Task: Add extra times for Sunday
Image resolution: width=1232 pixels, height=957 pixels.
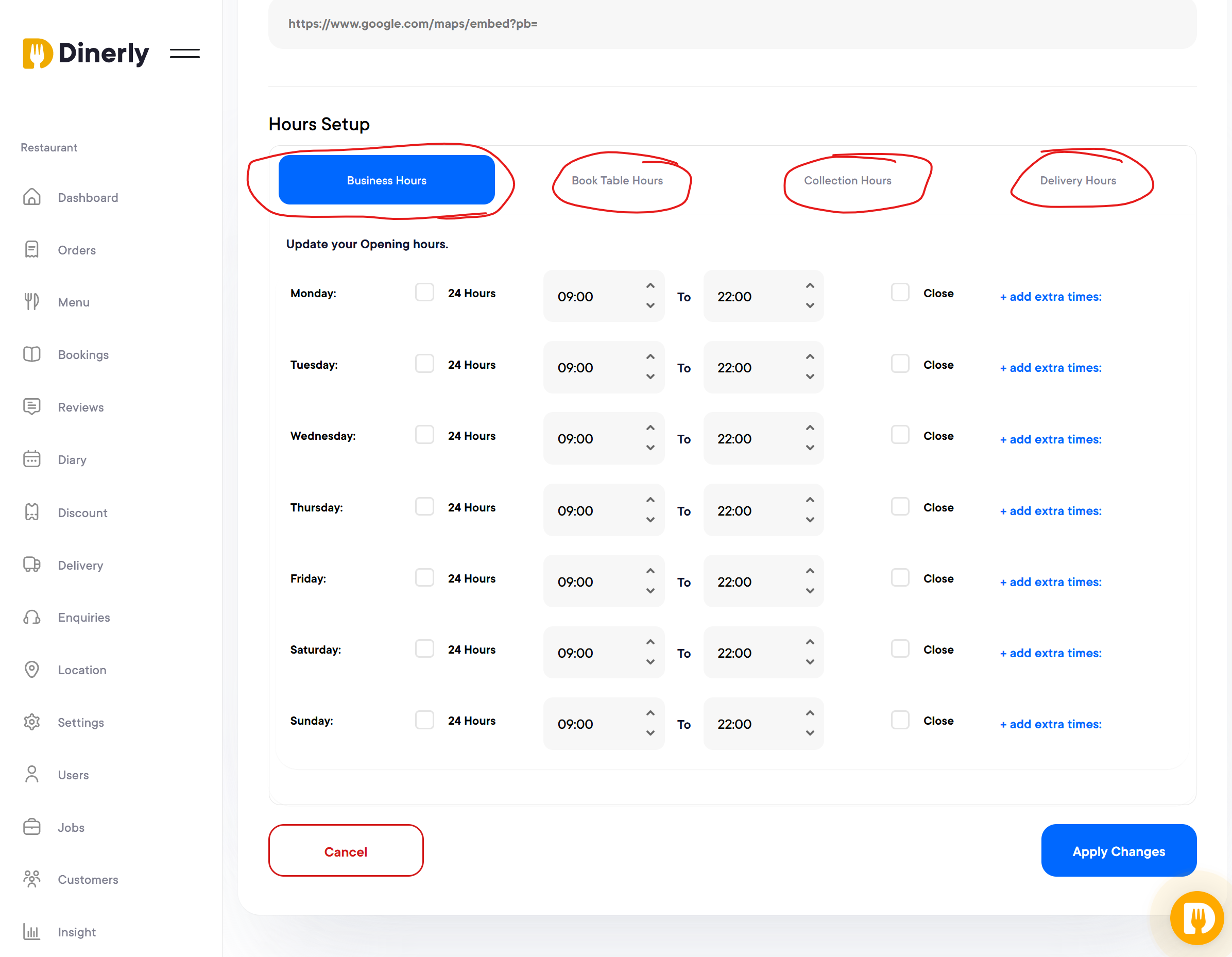Action: 1050,725
